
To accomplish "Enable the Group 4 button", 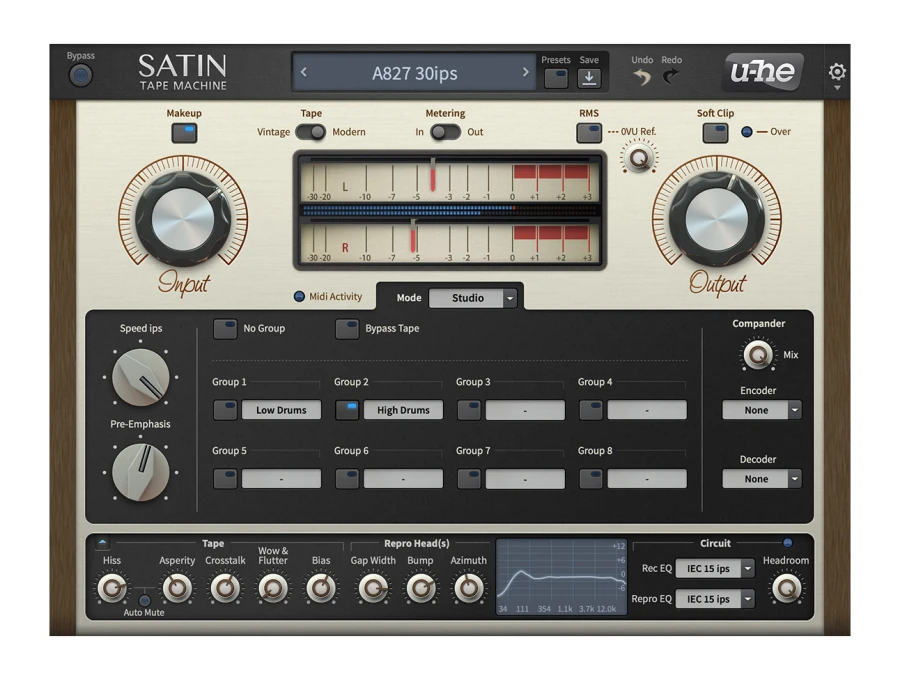I will (x=591, y=410).
